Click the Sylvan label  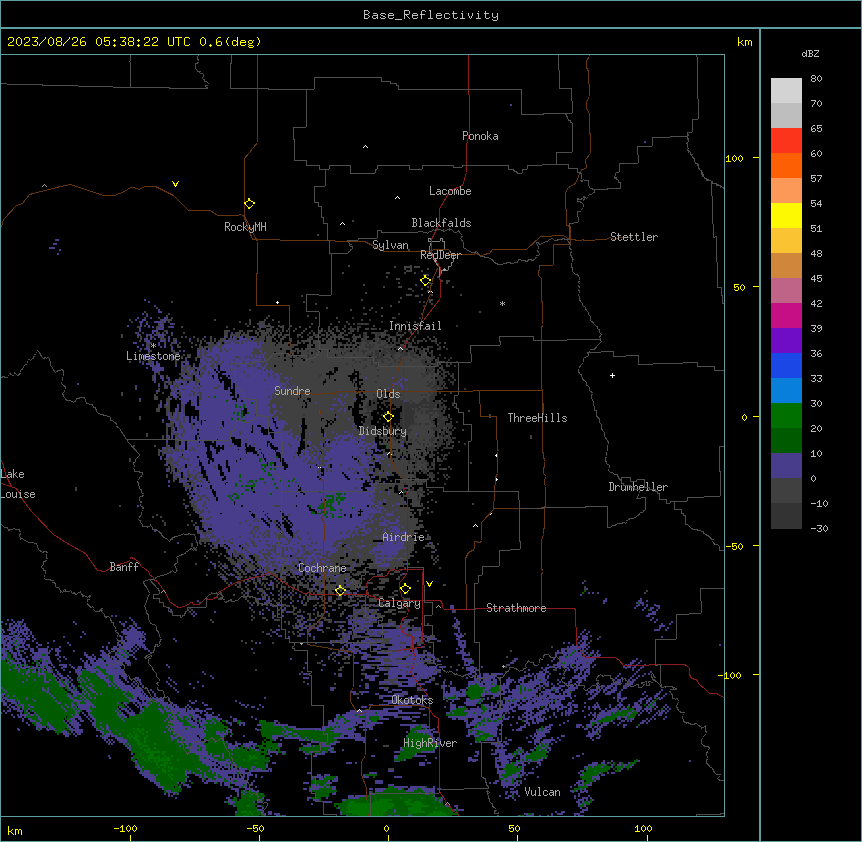coord(390,245)
